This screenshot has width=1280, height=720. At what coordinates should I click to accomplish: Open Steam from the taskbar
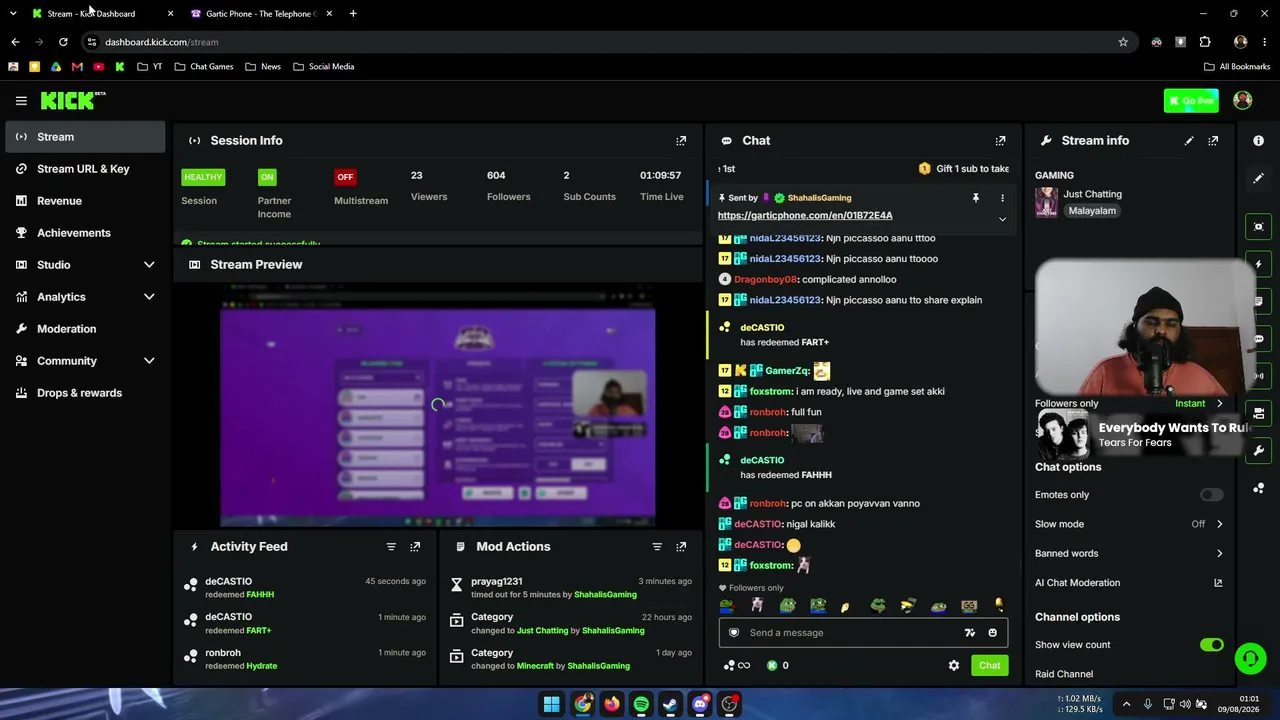[670, 704]
